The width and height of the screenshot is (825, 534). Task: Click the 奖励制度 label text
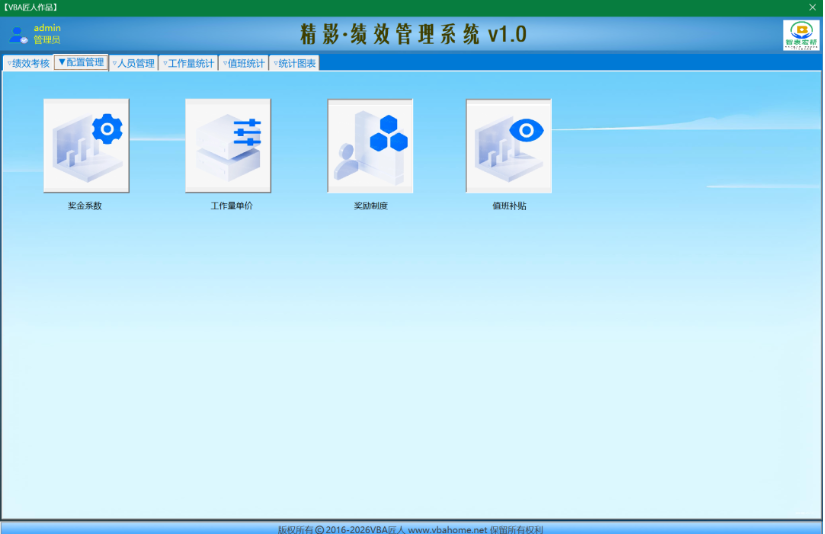[370, 206]
